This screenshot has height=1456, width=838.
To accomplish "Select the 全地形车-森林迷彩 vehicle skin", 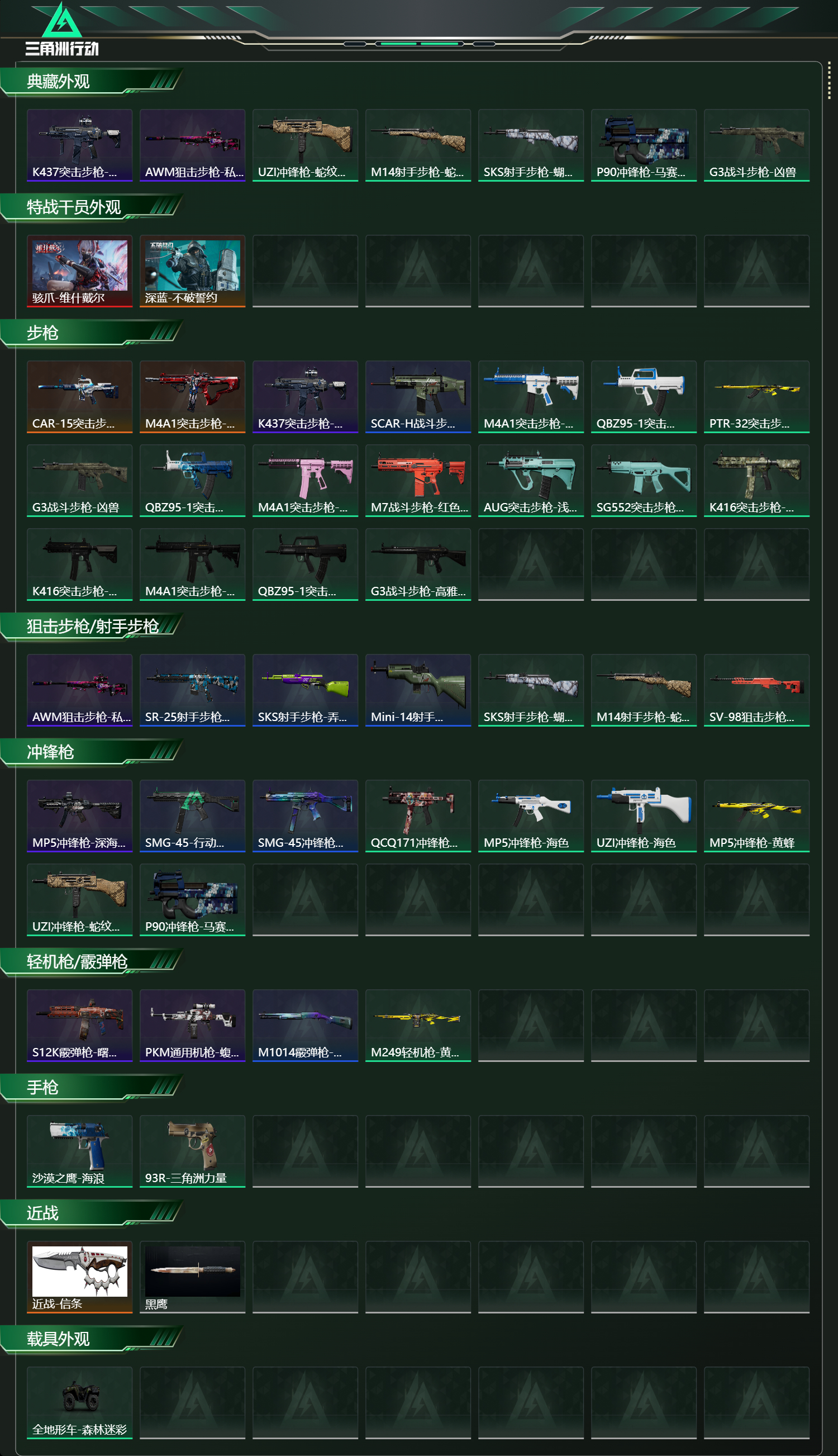I will [79, 1402].
